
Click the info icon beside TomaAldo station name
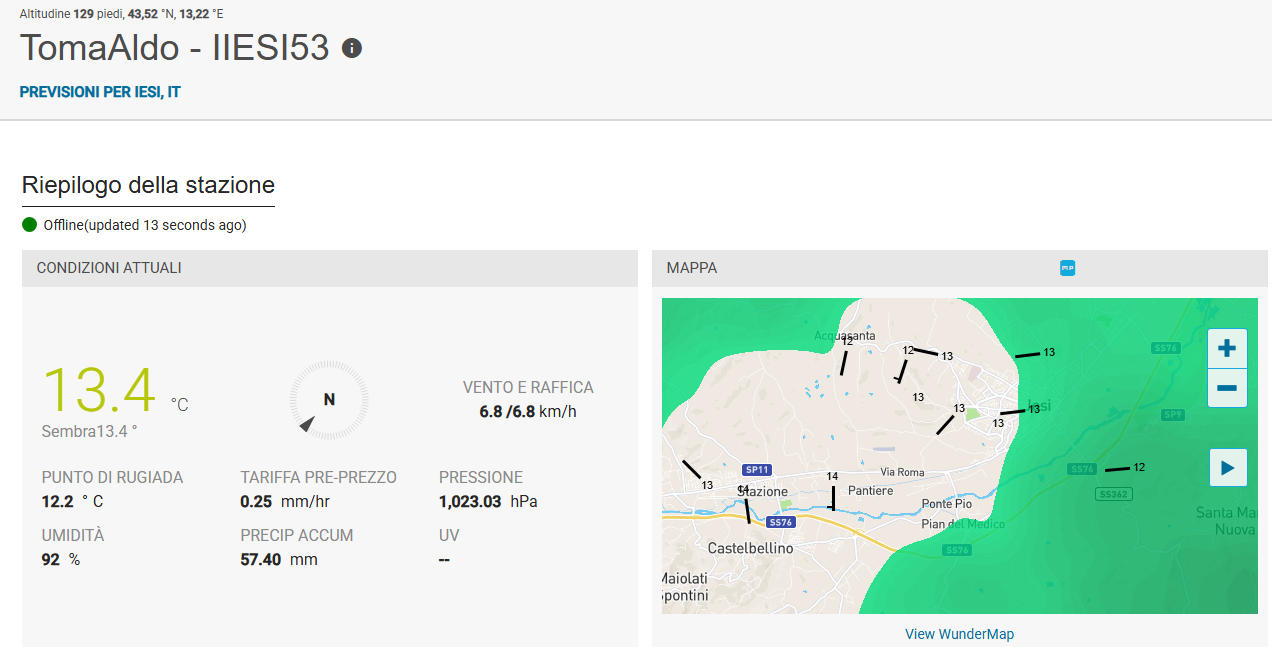(351, 48)
